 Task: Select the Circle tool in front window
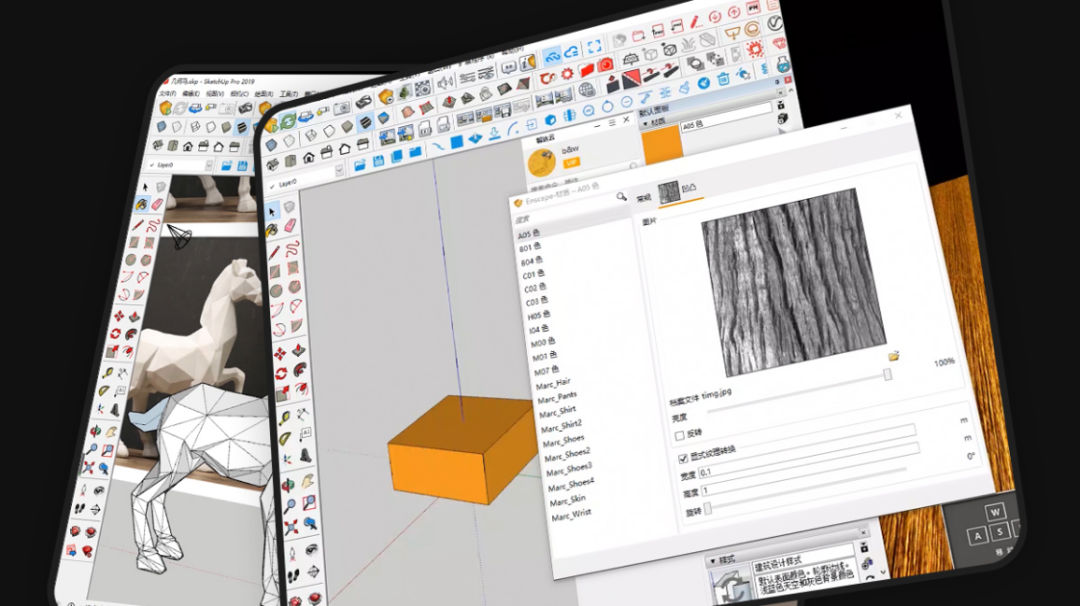pos(277,291)
